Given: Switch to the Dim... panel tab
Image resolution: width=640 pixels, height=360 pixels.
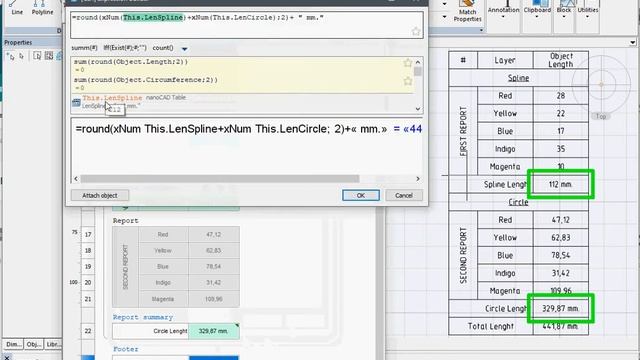Looking at the screenshot, I should tap(13, 344).
